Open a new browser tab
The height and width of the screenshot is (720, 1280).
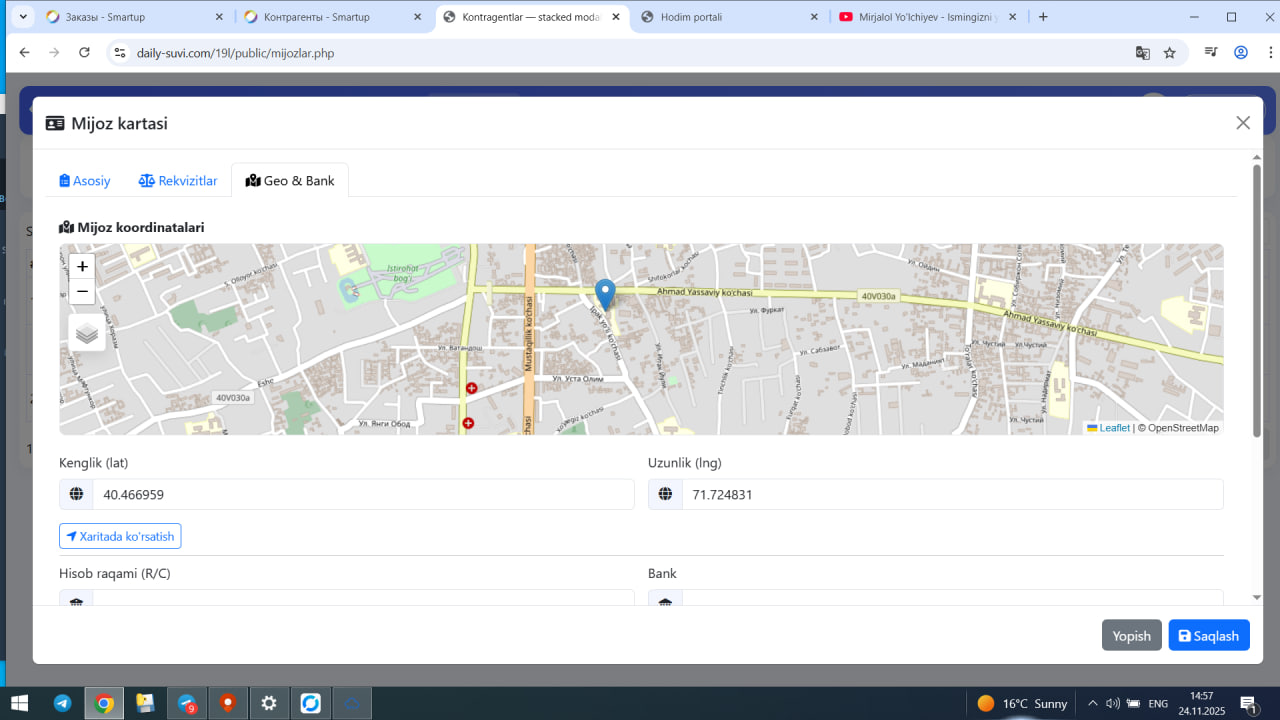tap(1043, 17)
